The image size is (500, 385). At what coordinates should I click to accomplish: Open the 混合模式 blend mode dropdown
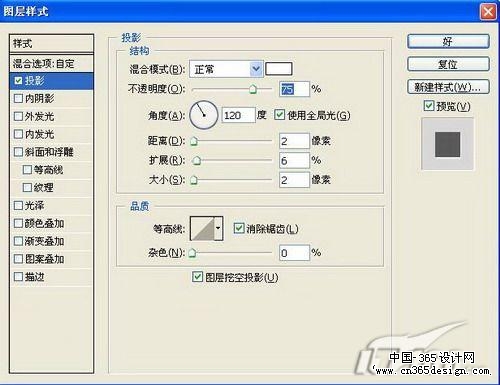point(226,69)
